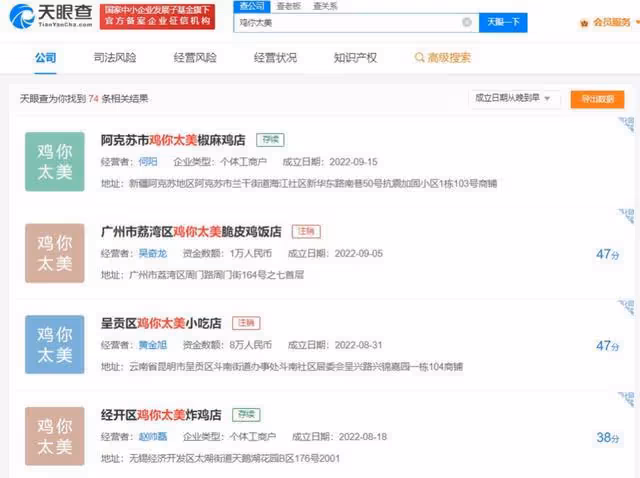
Task: Click the date 2022-08-31
Action: 359,345
